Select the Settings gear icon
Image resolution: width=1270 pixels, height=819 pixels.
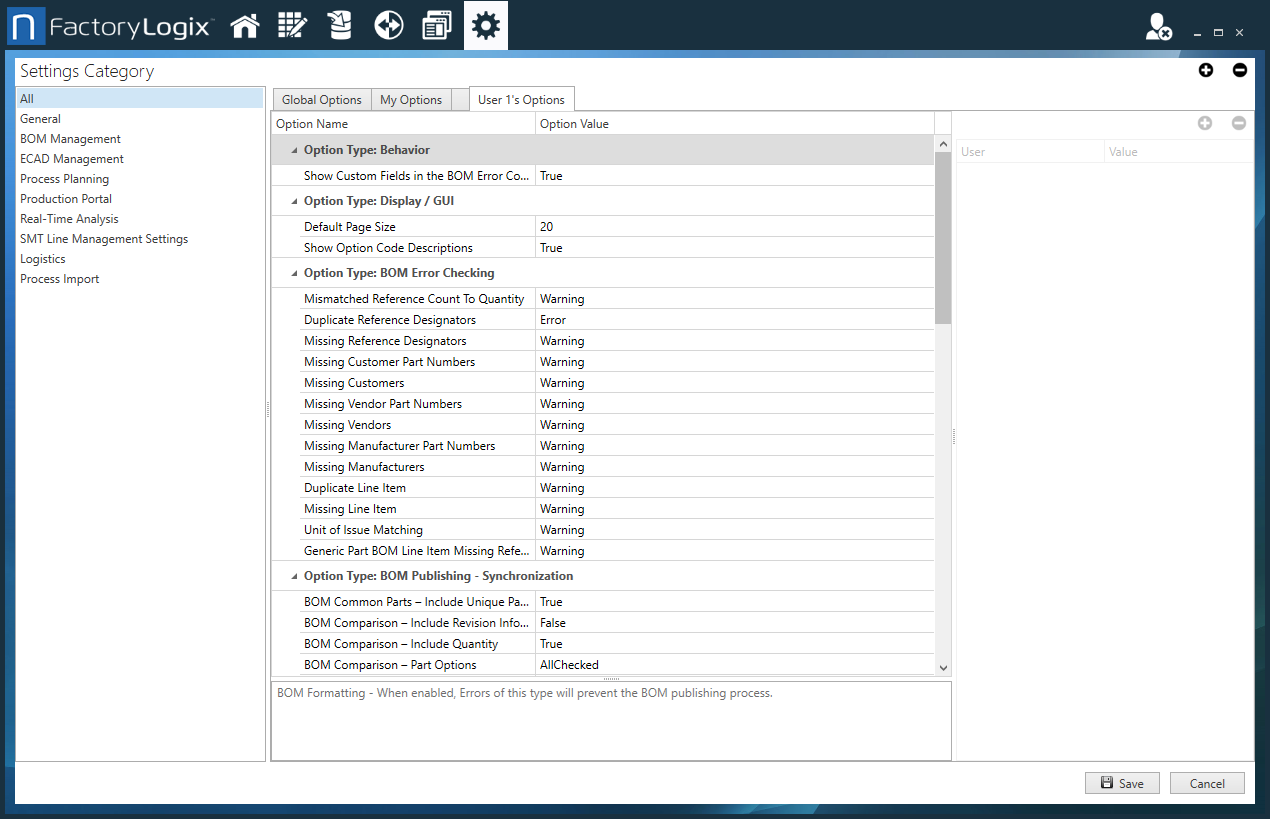point(485,24)
